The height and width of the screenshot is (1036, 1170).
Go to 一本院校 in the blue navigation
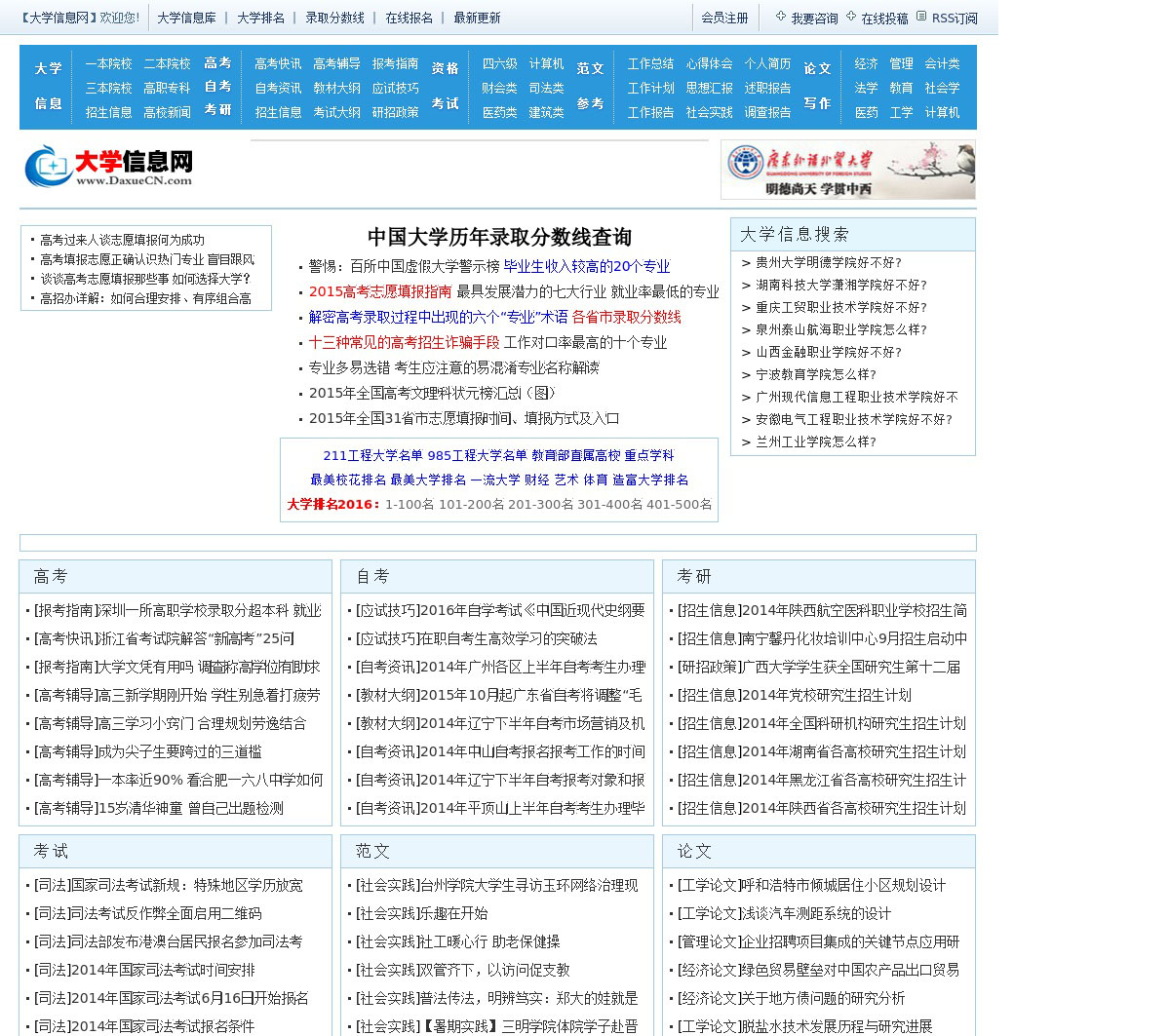click(108, 63)
